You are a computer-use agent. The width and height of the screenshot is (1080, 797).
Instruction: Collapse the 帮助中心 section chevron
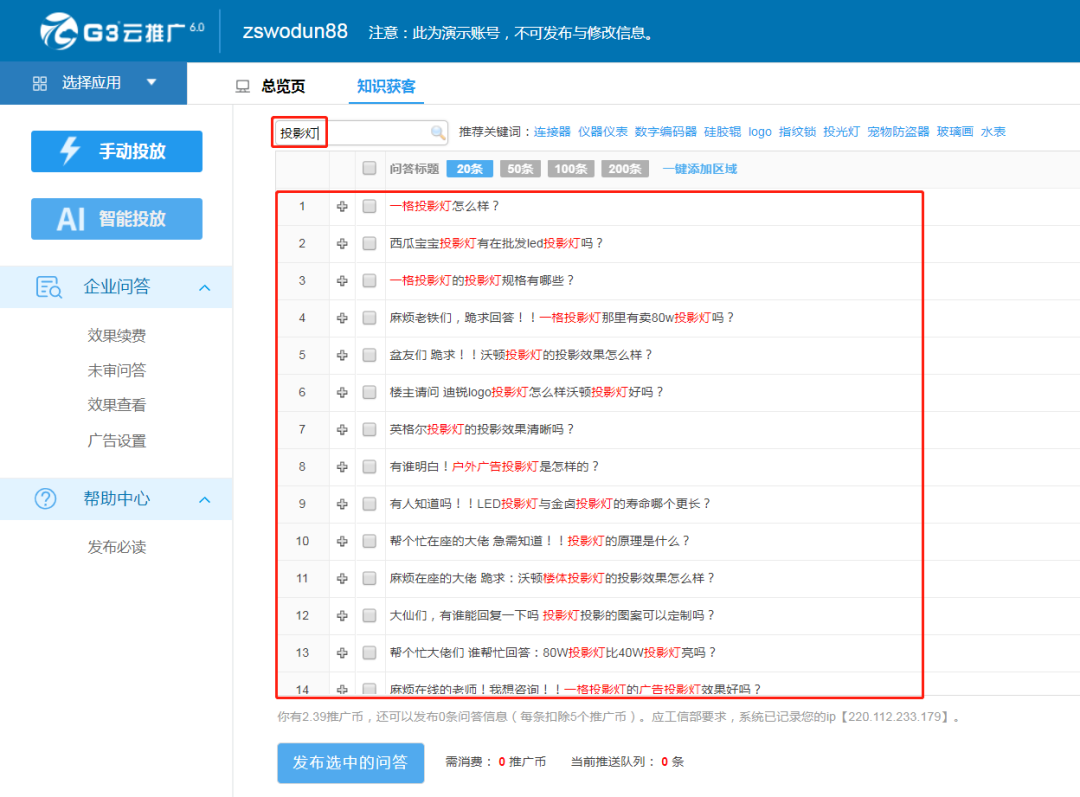[205, 500]
